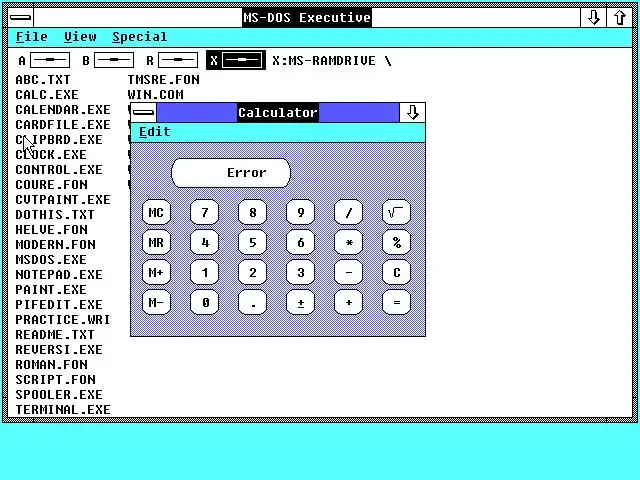
Task: Select file MSDOS.EXE
Action: [51, 260]
